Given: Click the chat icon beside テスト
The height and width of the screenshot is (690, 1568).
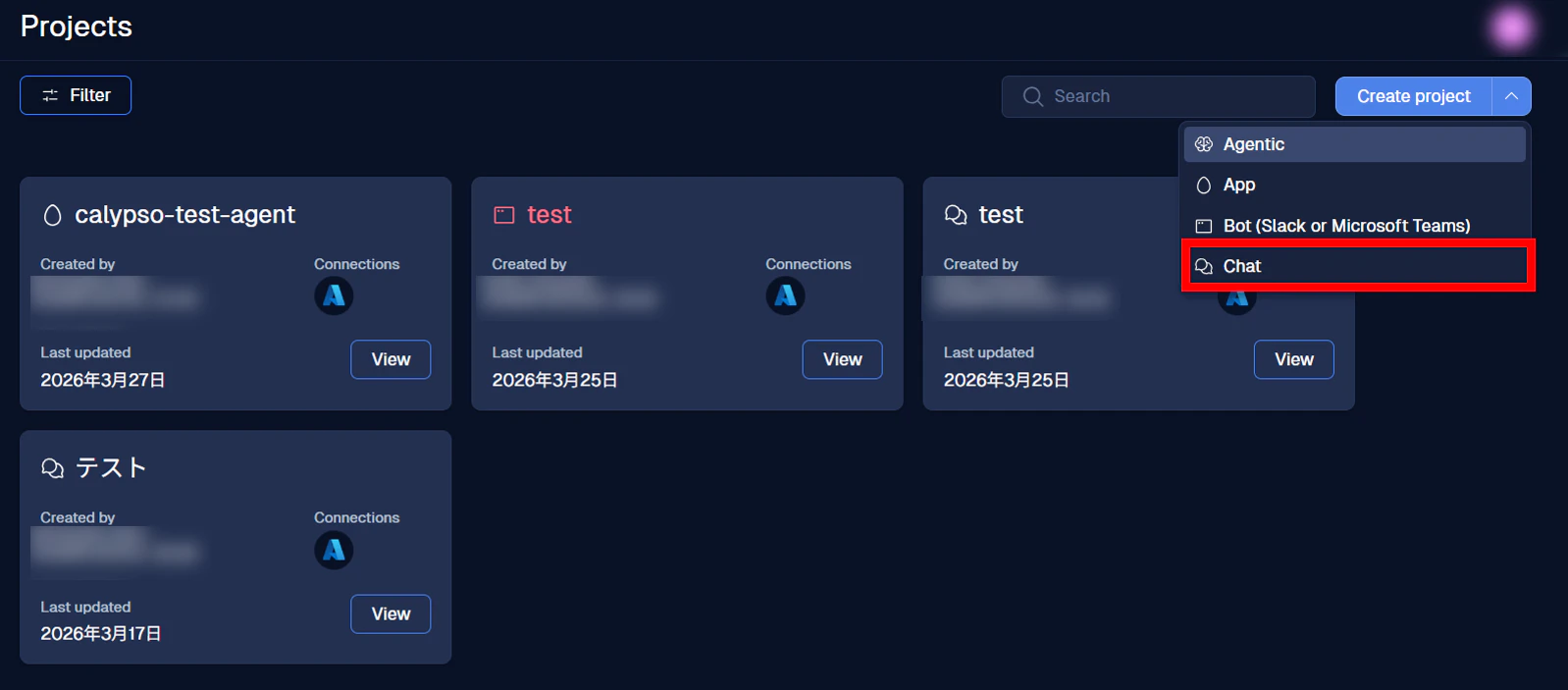Looking at the screenshot, I should (x=53, y=468).
